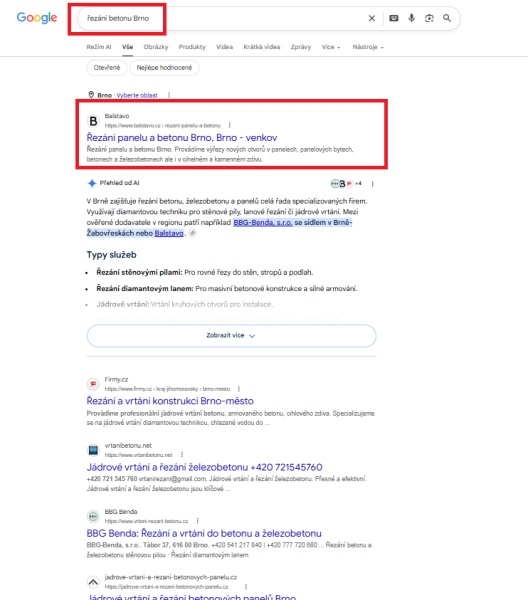528x600 pixels.
Task: Click Řezání diamantovým lanem bullet text
Action: pos(227,289)
